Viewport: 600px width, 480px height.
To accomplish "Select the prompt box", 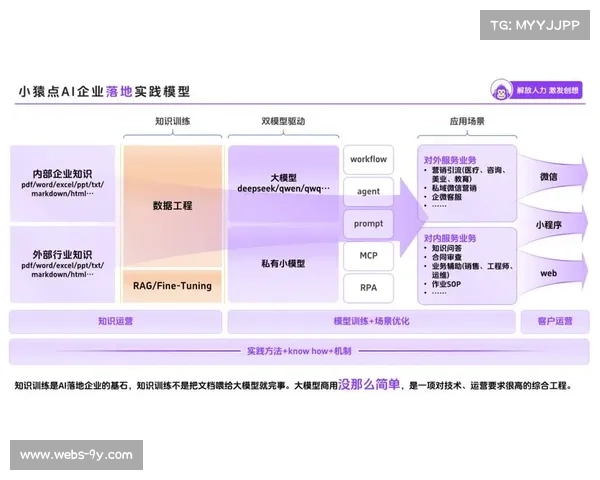I will [368, 224].
